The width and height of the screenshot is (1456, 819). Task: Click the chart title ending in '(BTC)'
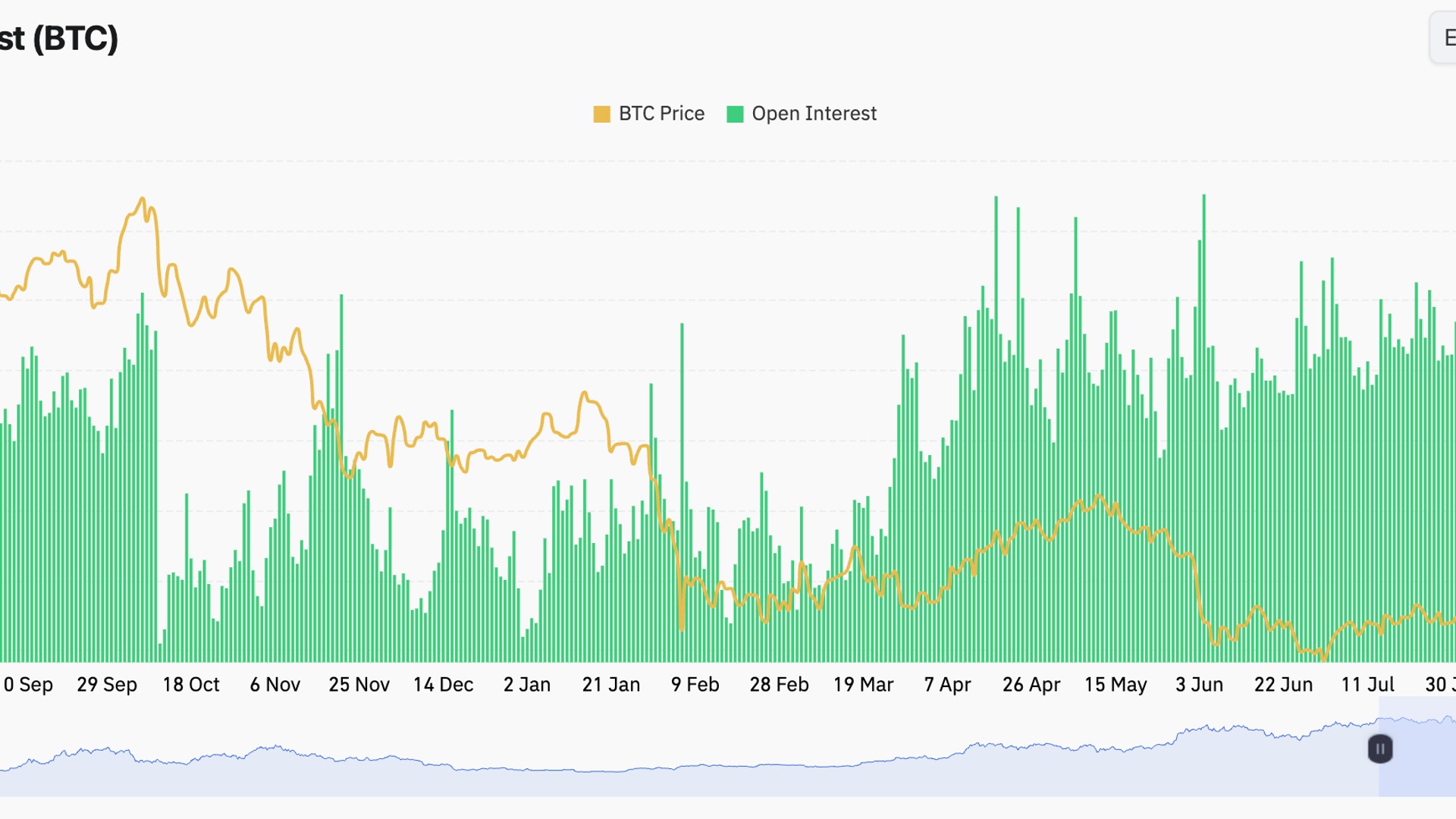(x=59, y=39)
